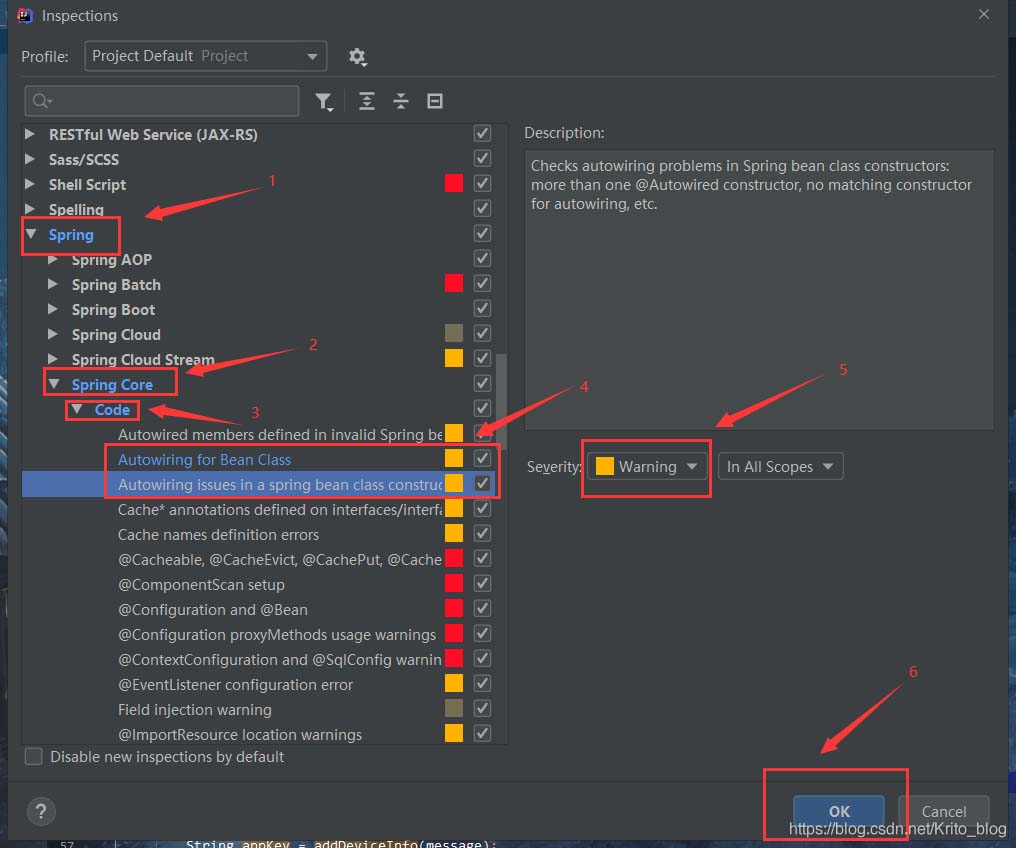Select the @ComponentScan setup inspection
1016x848 pixels.
point(201,585)
